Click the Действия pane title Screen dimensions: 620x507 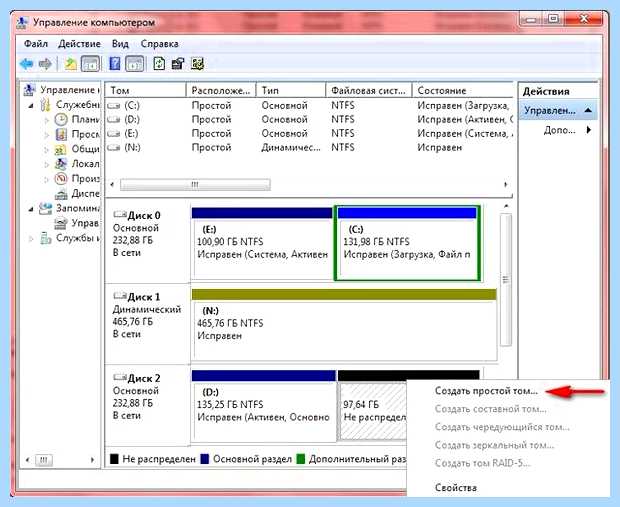coord(546,91)
